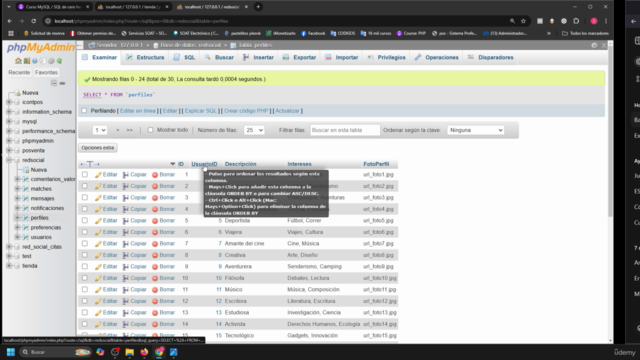Click the perfiles table icon in sidebar
This screenshot has height=360, width=640.
pos(26,218)
